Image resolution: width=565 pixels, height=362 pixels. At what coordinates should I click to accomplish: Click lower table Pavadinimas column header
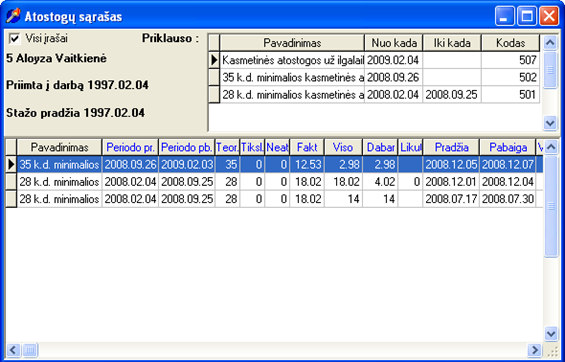tap(59, 147)
